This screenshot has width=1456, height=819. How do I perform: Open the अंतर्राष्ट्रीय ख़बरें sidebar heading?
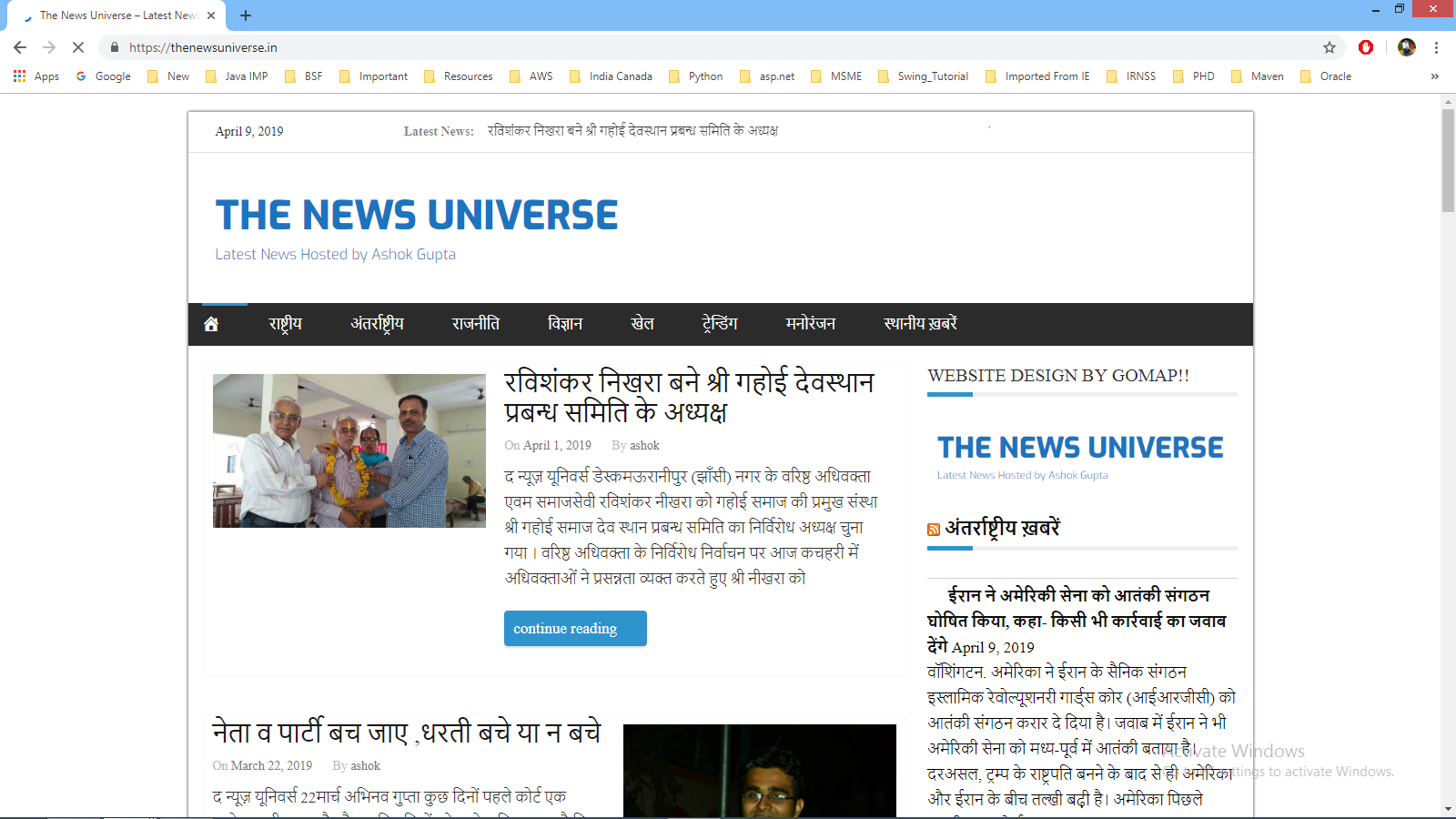[x=1003, y=528]
